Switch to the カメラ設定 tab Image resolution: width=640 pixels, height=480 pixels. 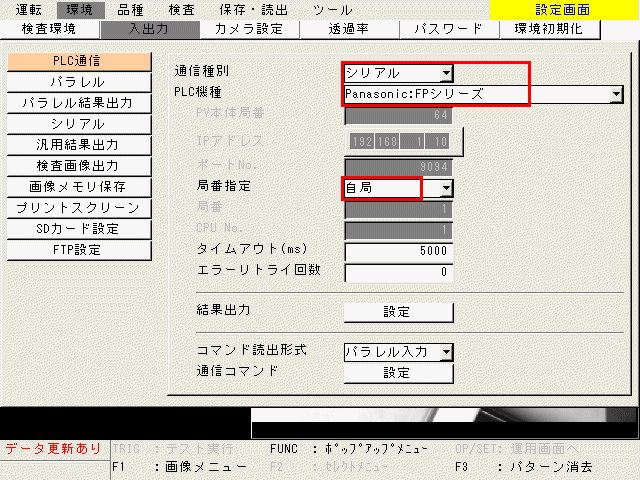(248, 29)
